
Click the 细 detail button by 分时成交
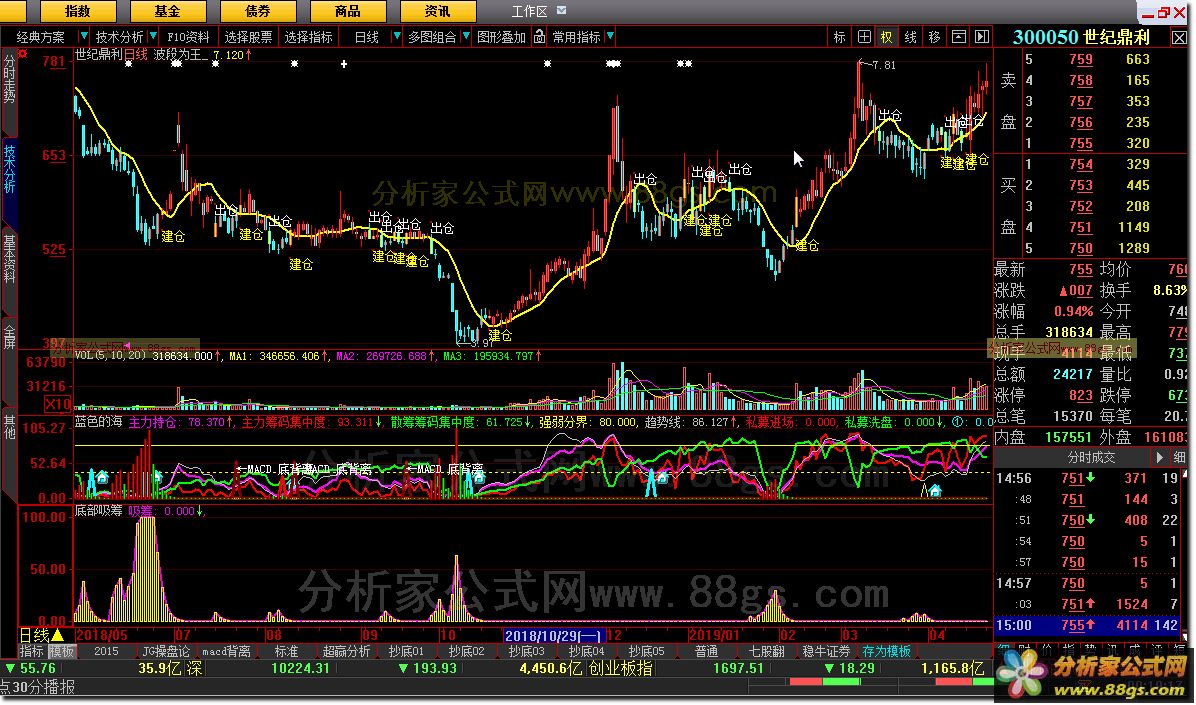[1180, 457]
